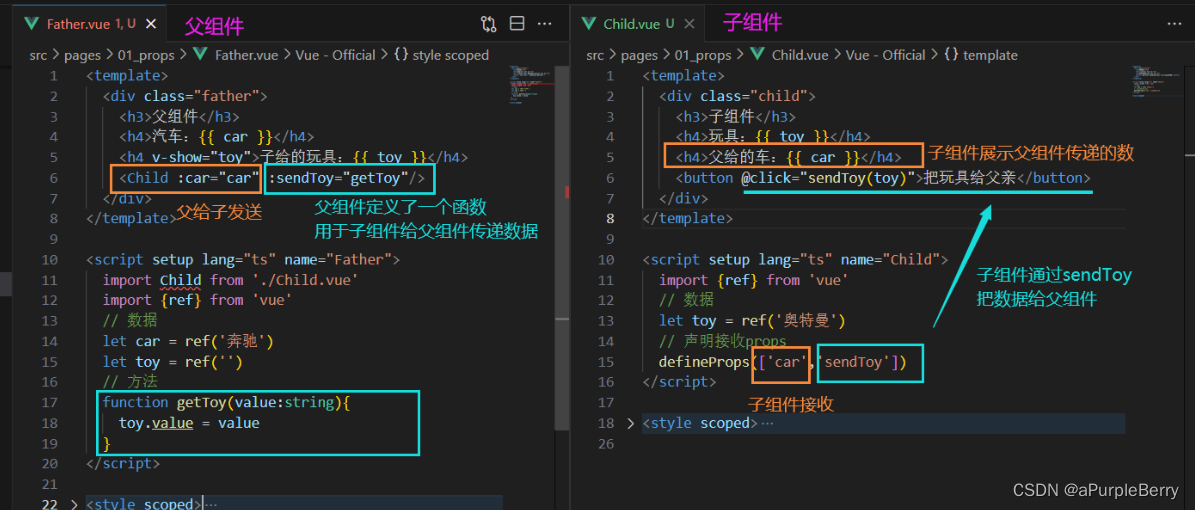This screenshot has height=510, width=1195.
Task: Click 'toy.value = value' on line 18
Action: [x=189, y=422]
